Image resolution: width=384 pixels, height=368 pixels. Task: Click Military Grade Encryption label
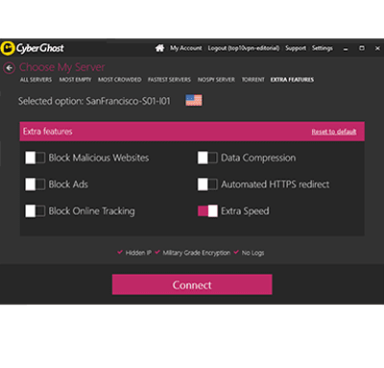(x=196, y=253)
